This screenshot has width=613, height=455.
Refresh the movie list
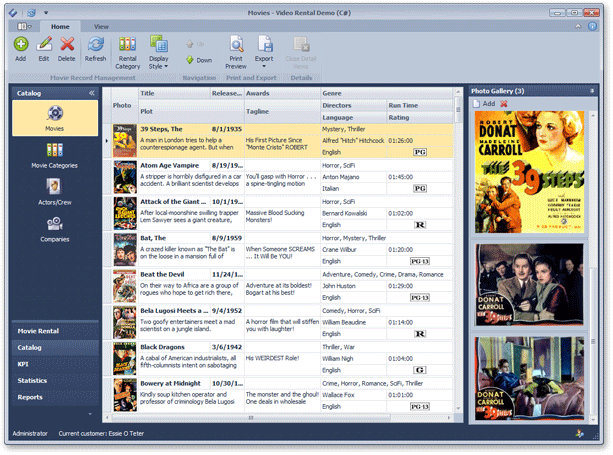pyautogui.click(x=95, y=48)
